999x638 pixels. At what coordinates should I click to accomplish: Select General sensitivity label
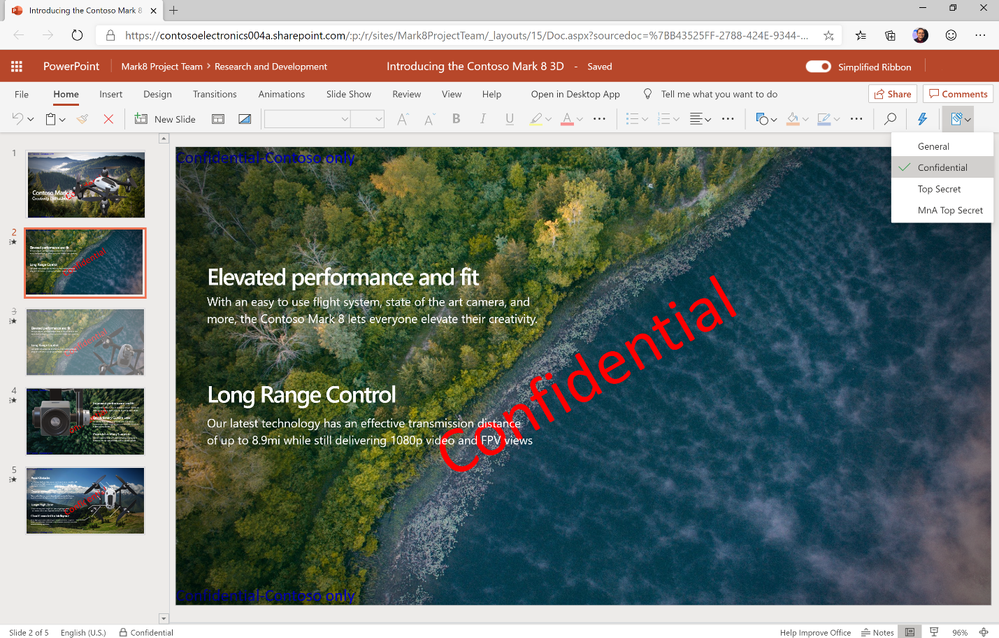[x=942, y=146]
